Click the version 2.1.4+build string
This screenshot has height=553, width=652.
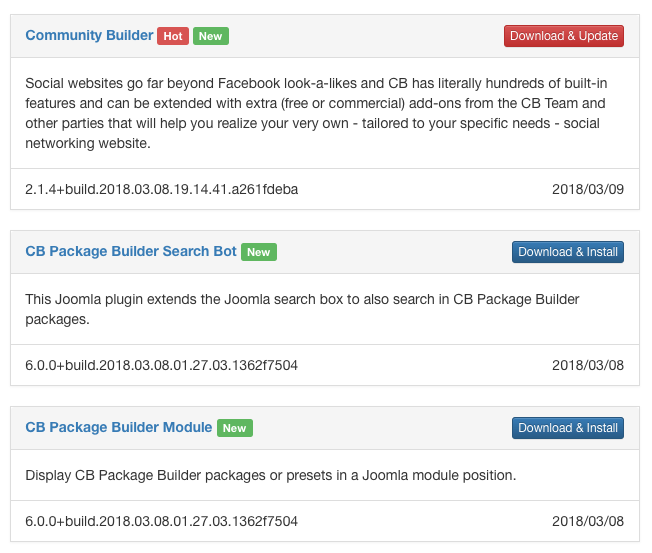(162, 189)
